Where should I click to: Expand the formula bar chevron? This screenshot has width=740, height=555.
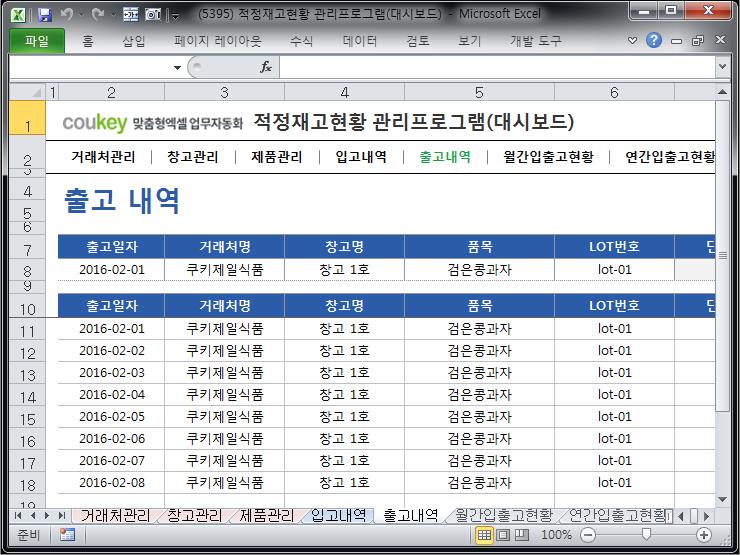[722, 67]
